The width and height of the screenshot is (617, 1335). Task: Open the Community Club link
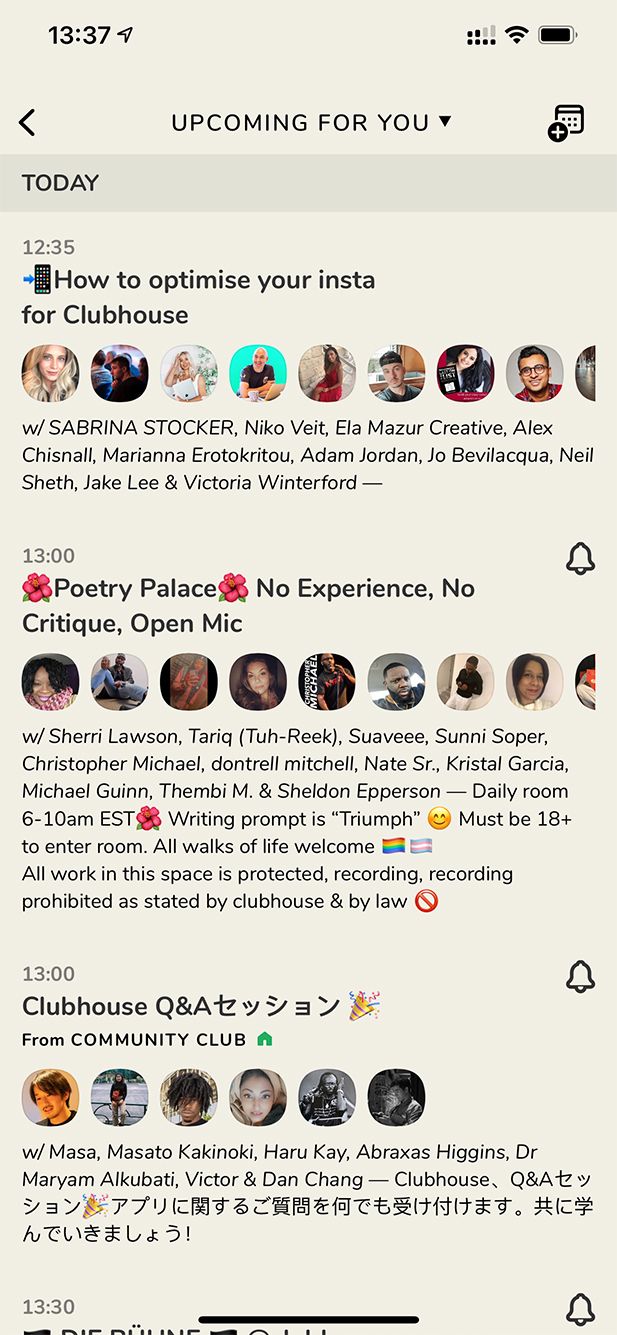[158, 1040]
